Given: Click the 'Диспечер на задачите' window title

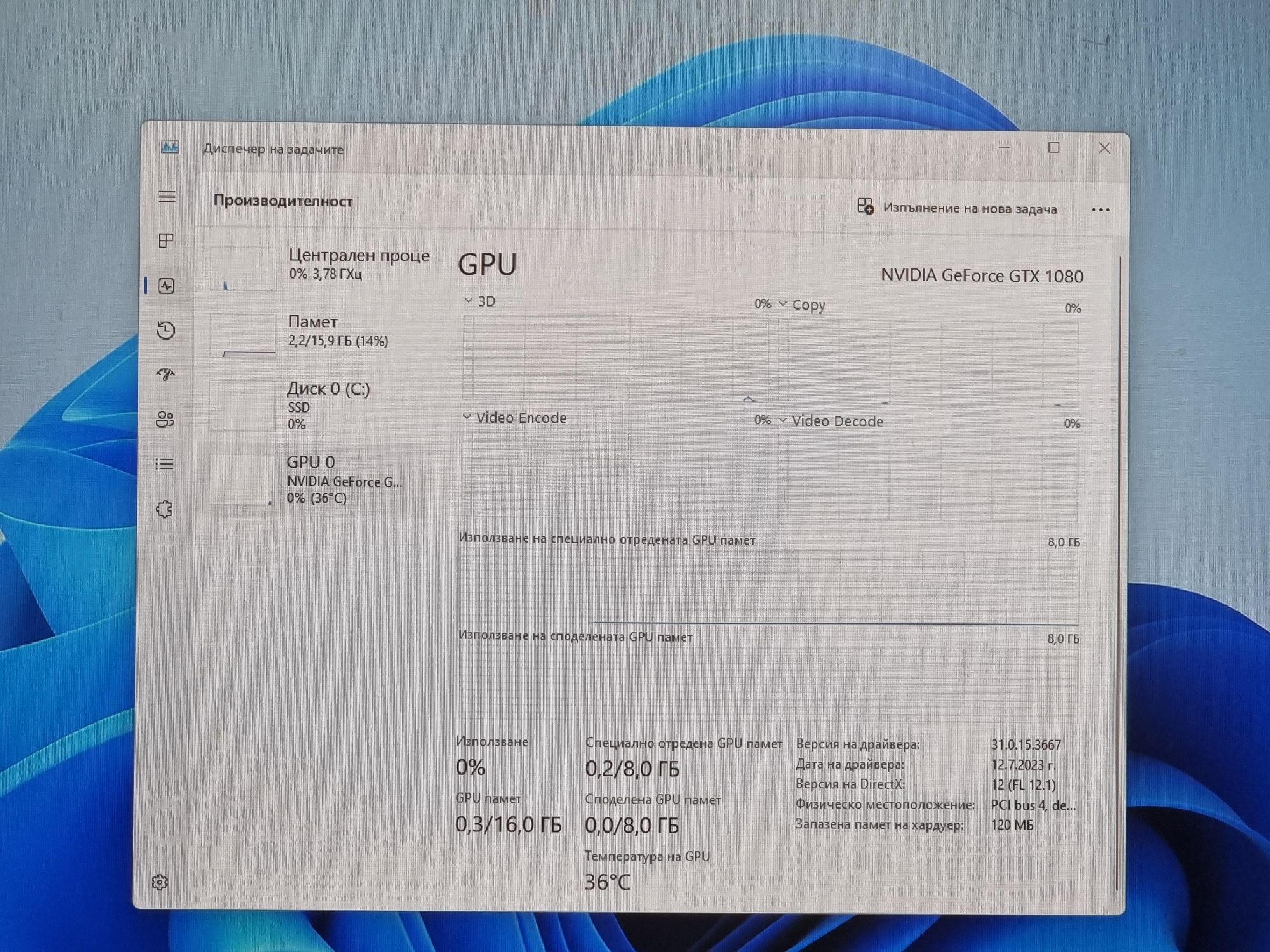Looking at the screenshot, I should click(273, 149).
